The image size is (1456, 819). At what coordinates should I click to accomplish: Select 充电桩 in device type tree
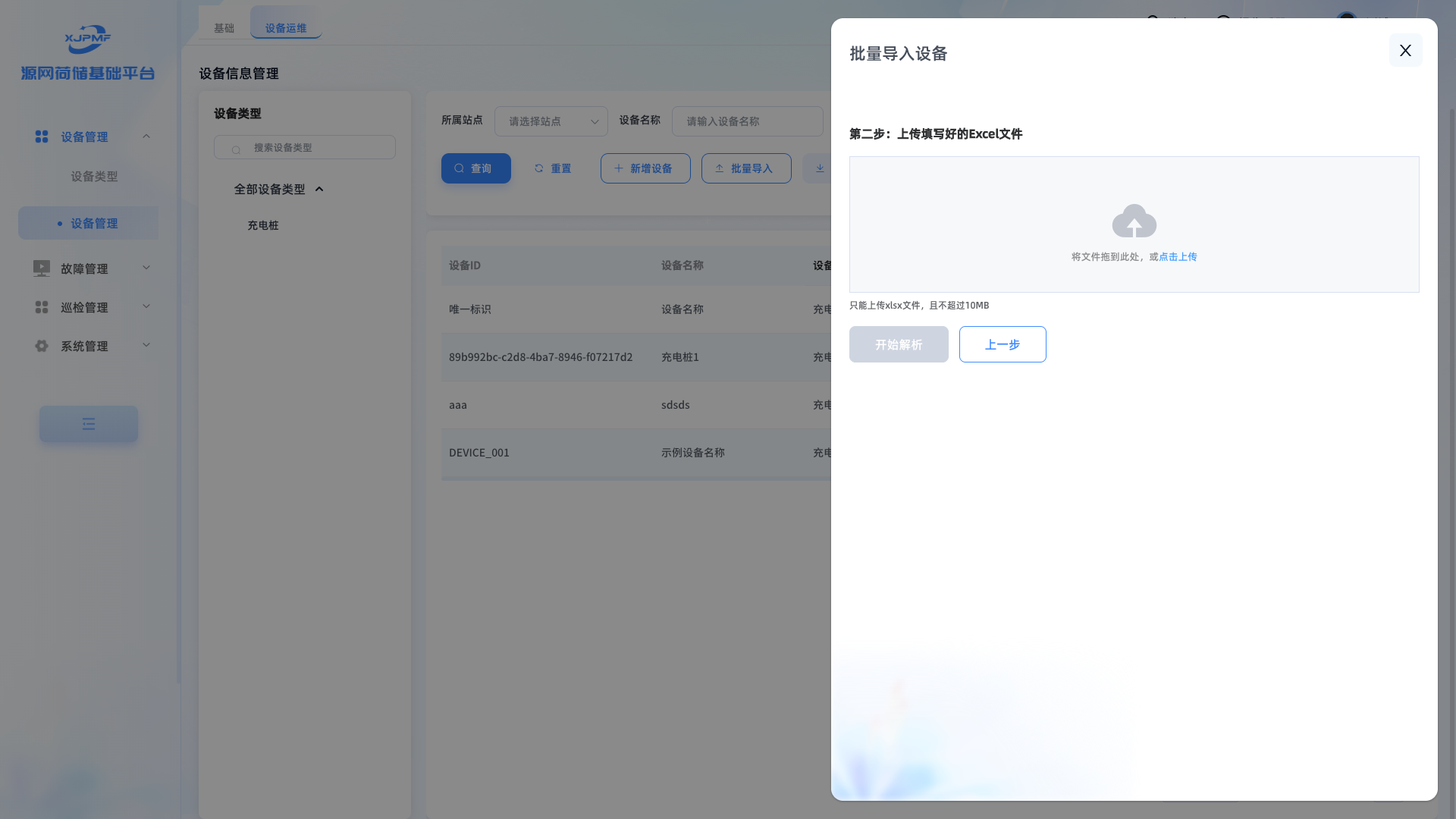[263, 225]
